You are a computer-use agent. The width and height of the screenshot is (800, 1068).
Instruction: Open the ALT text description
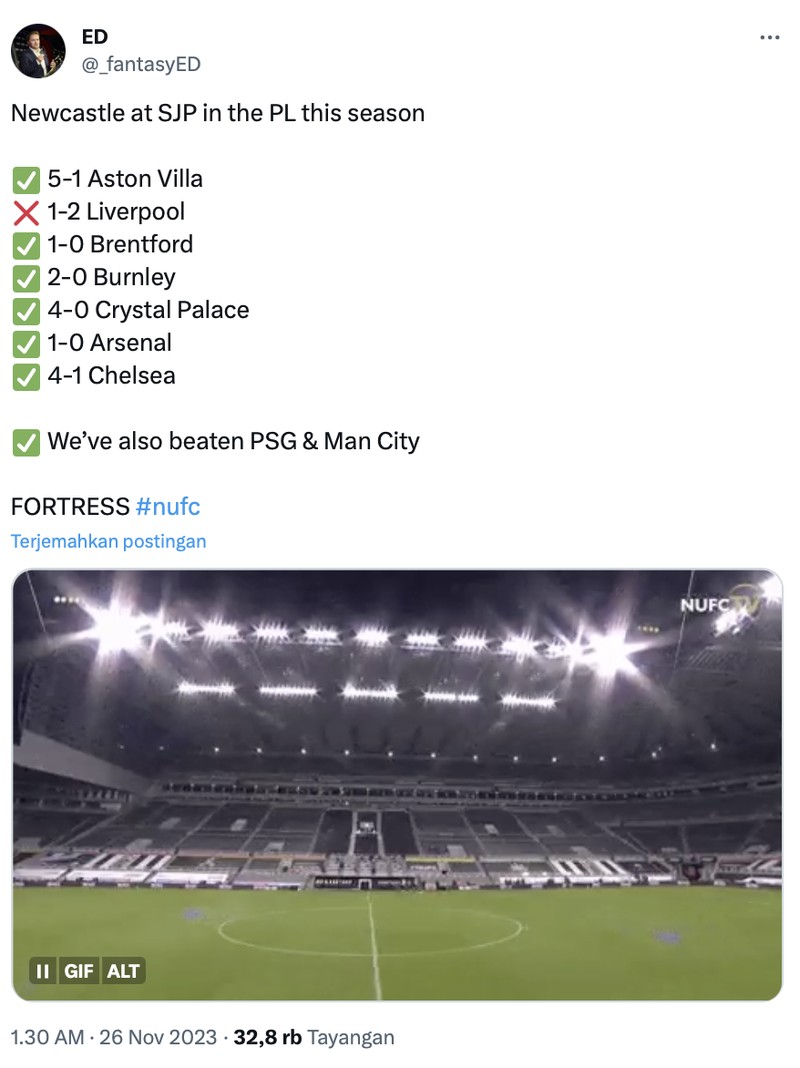[x=124, y=970]
